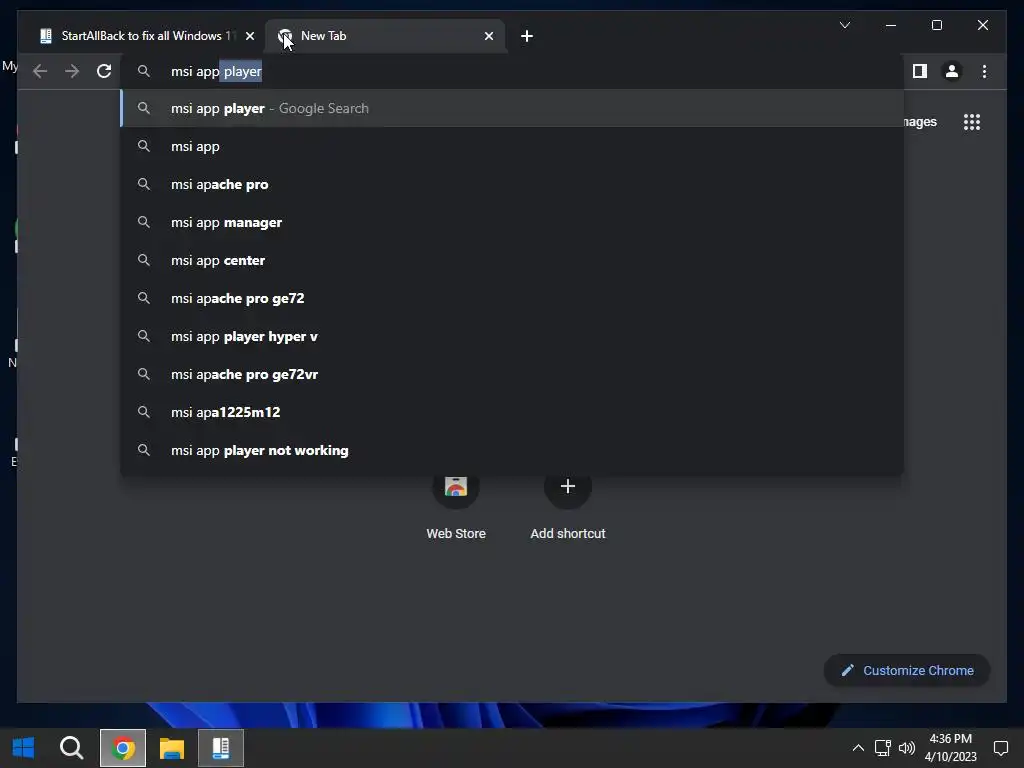Open the Chrome profile avatar
1024x768 pixels.
coord(952,71)
